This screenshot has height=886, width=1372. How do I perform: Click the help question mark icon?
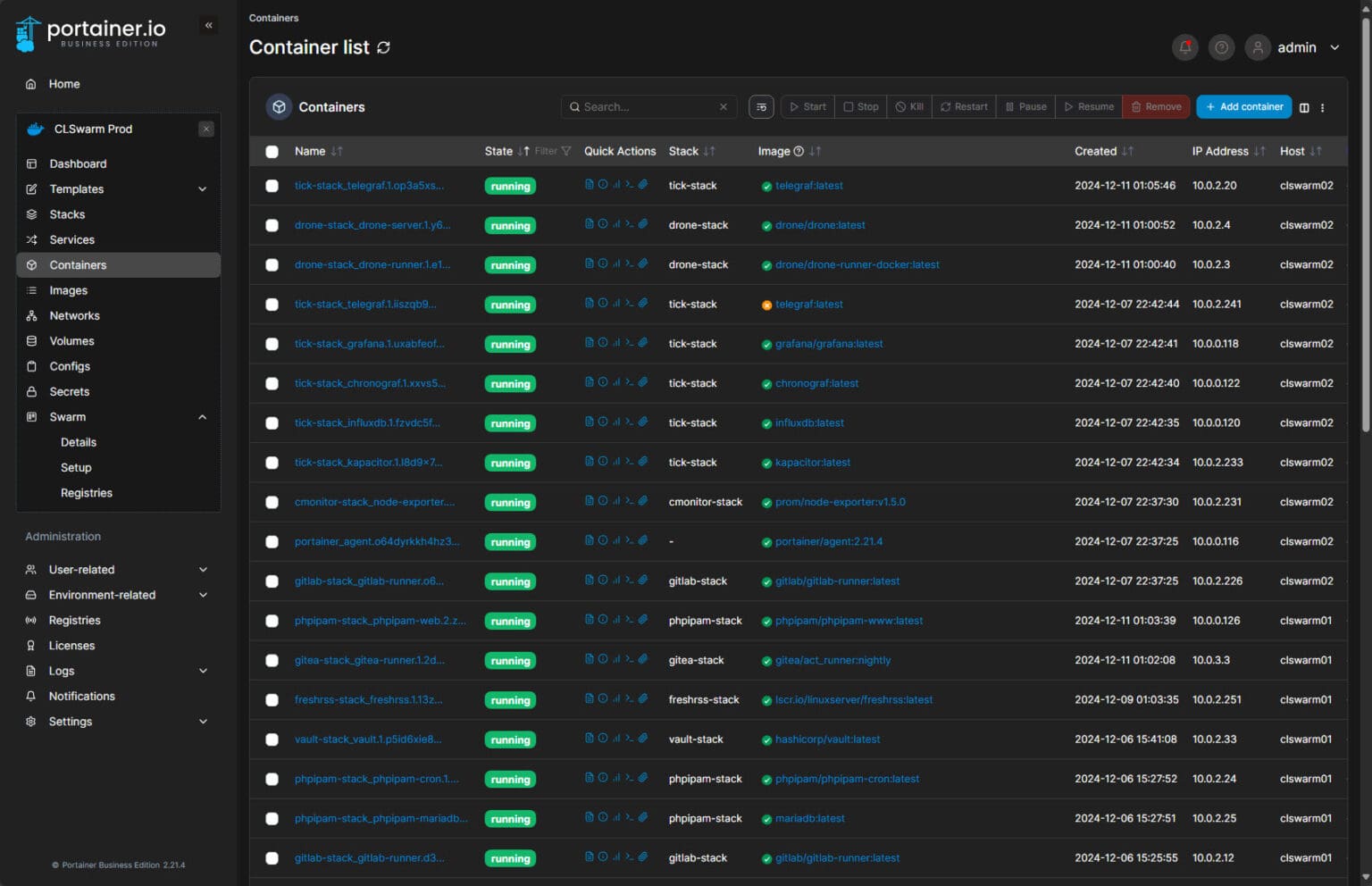pos(1221,47)
